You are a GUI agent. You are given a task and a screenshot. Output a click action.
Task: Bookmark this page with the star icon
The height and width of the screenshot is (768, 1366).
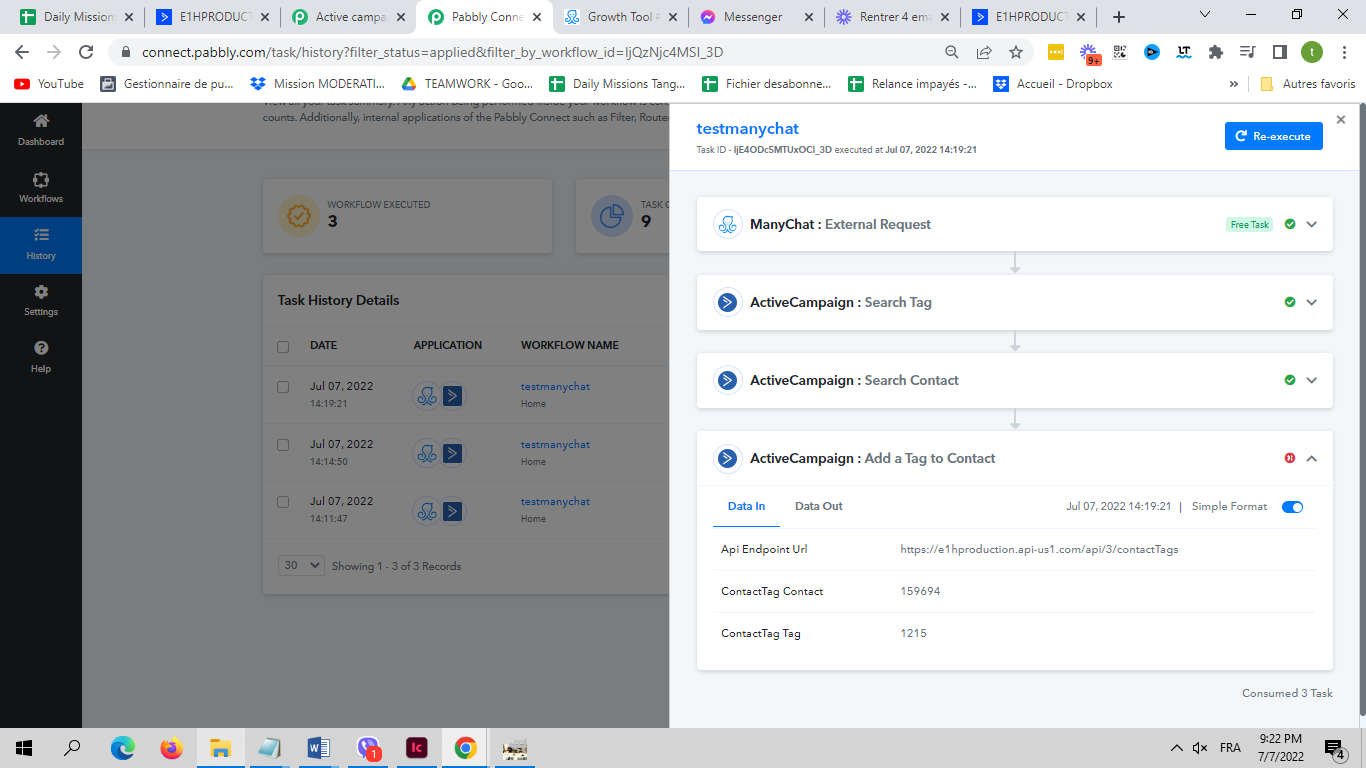pyautogui.click(x=1016, y=52)
